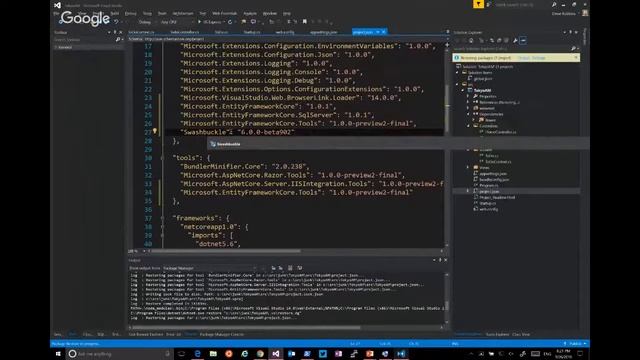Collapse the "frameworks" JSON section
640x360 pixels.
point(162,218)
